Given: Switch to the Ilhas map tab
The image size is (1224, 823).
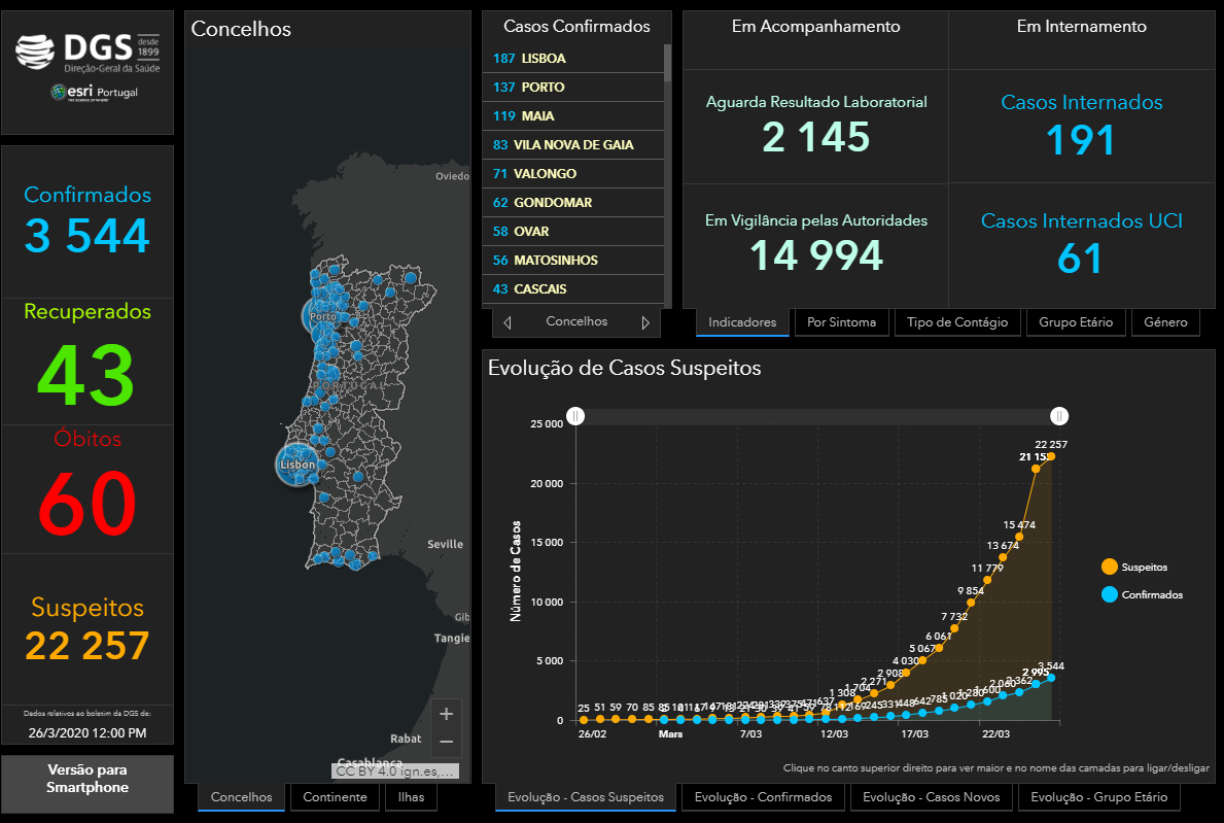Looking at the screenshot, I should click(411, 797).
